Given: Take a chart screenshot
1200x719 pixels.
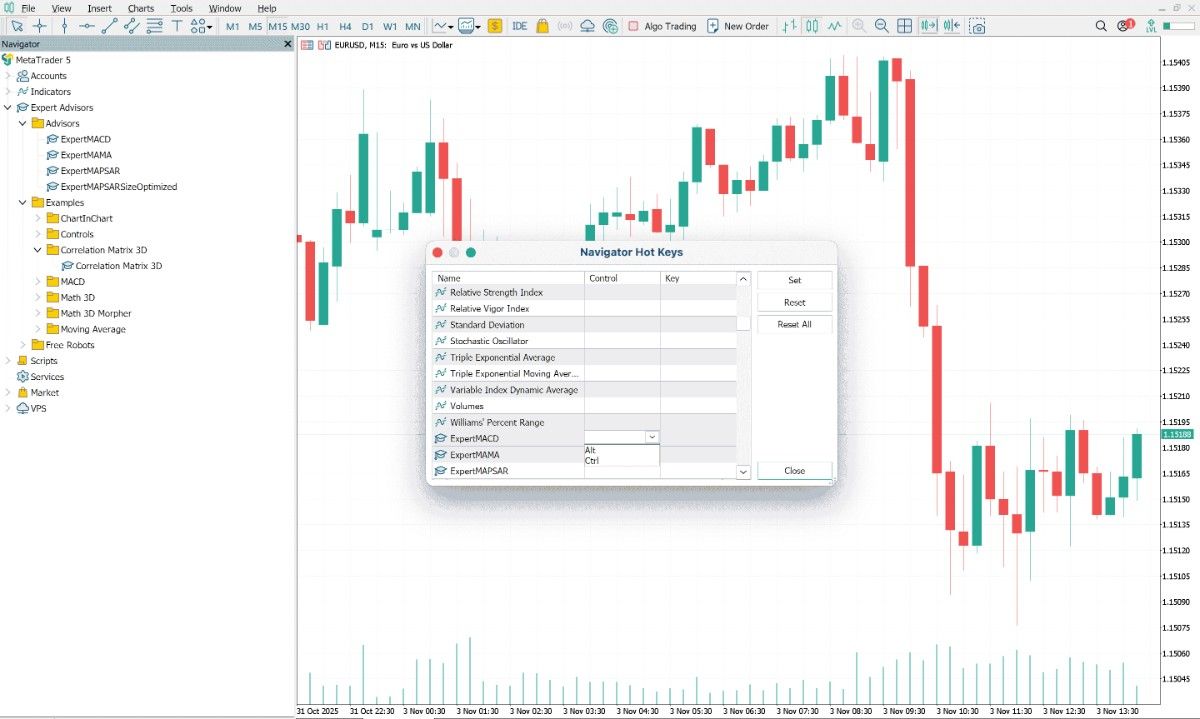Looking at the screenshot, I should tap(975, 26).
